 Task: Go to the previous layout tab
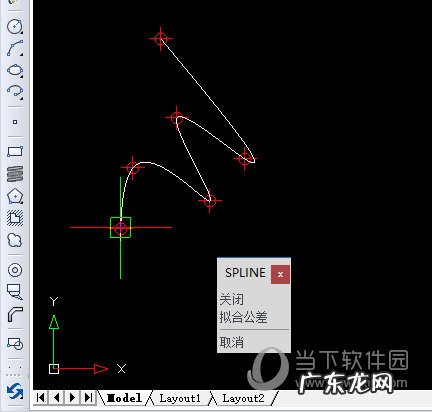57,397
